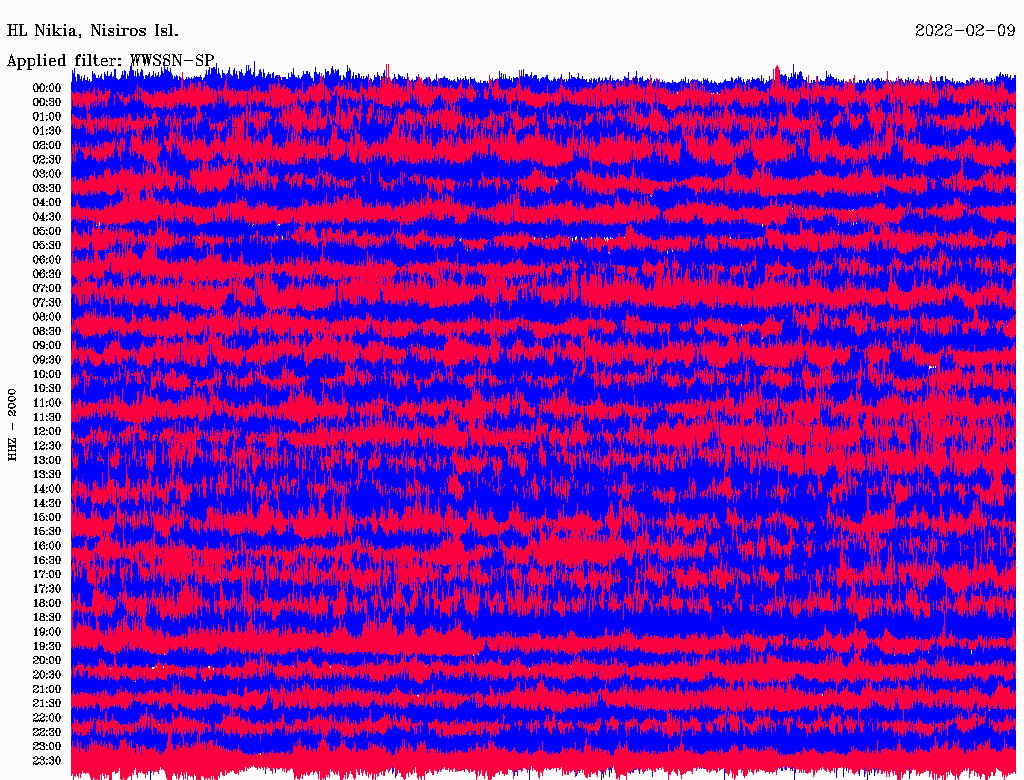
Task: Choose the 10:00 time label
Action: [47, 374]
